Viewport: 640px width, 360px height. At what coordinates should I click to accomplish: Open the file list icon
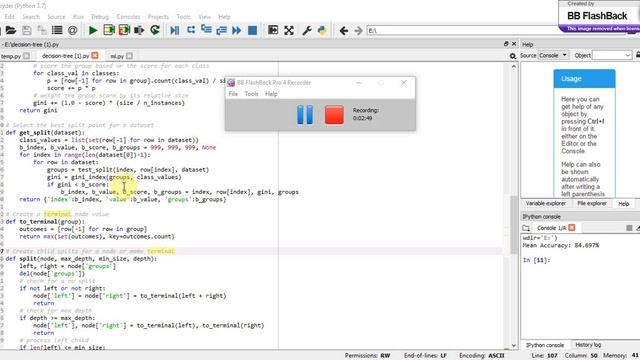click(x=57, y=30)
